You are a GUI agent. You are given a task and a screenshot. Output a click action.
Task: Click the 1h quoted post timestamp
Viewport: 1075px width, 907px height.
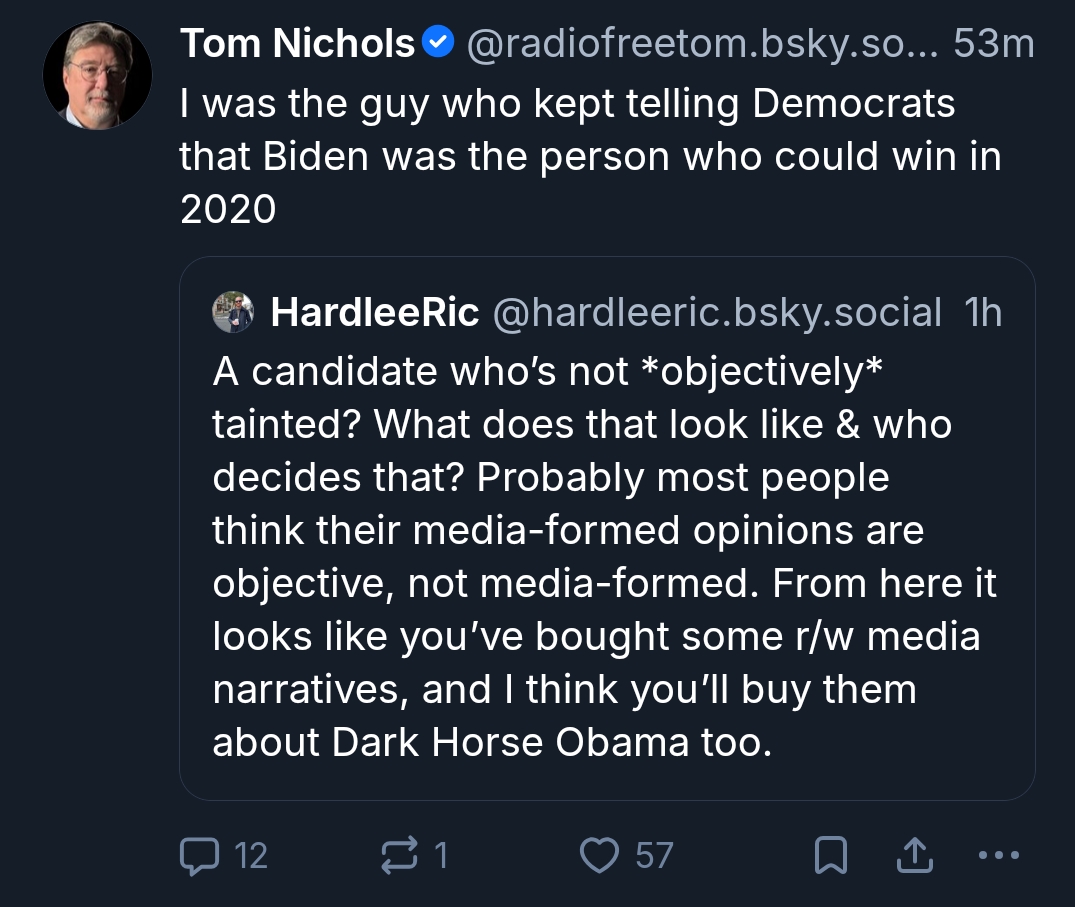tap(983, 313)
